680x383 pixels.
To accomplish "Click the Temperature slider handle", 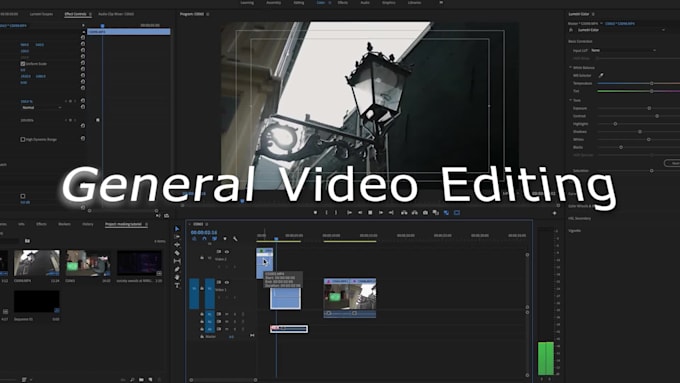I will click(651, 83).
